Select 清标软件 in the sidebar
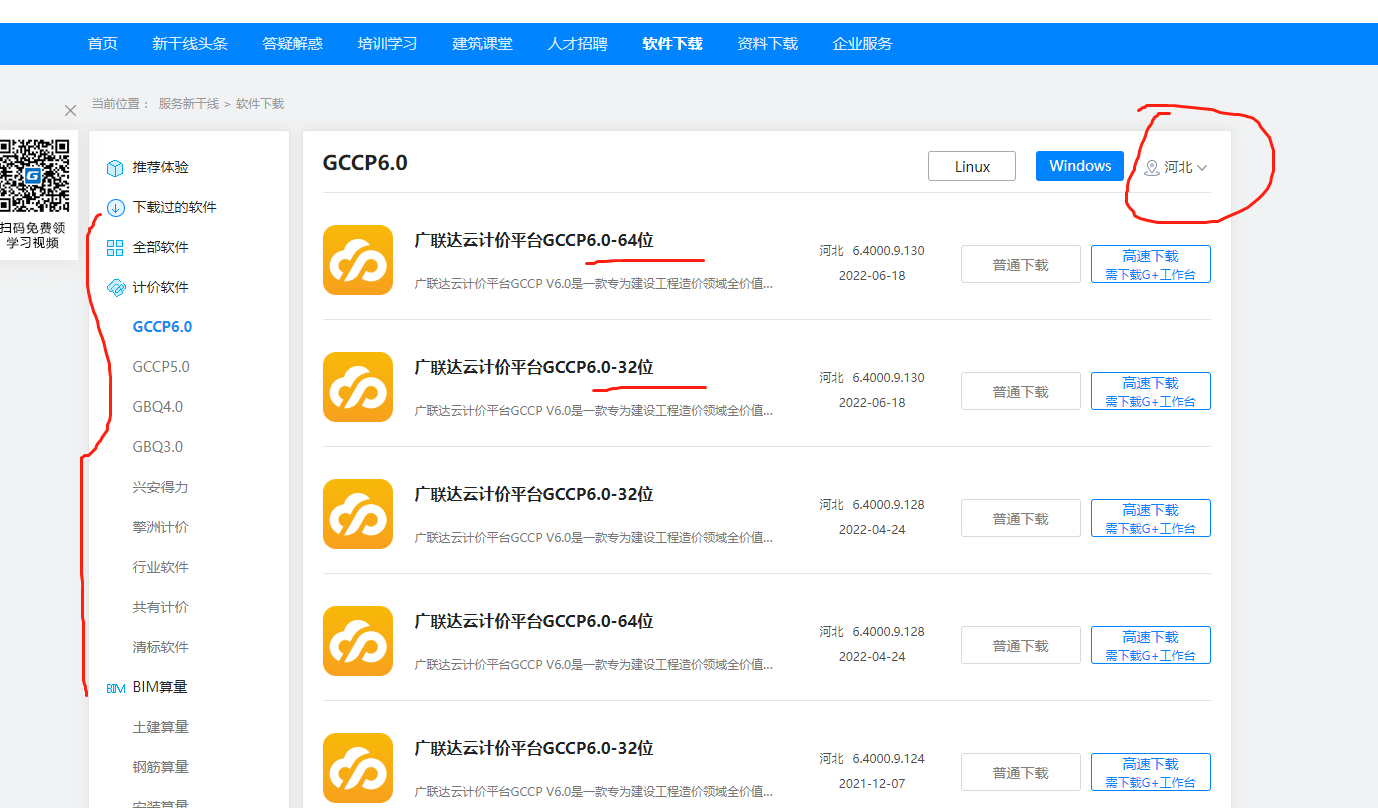1378x808 pixels. (160, 647)
